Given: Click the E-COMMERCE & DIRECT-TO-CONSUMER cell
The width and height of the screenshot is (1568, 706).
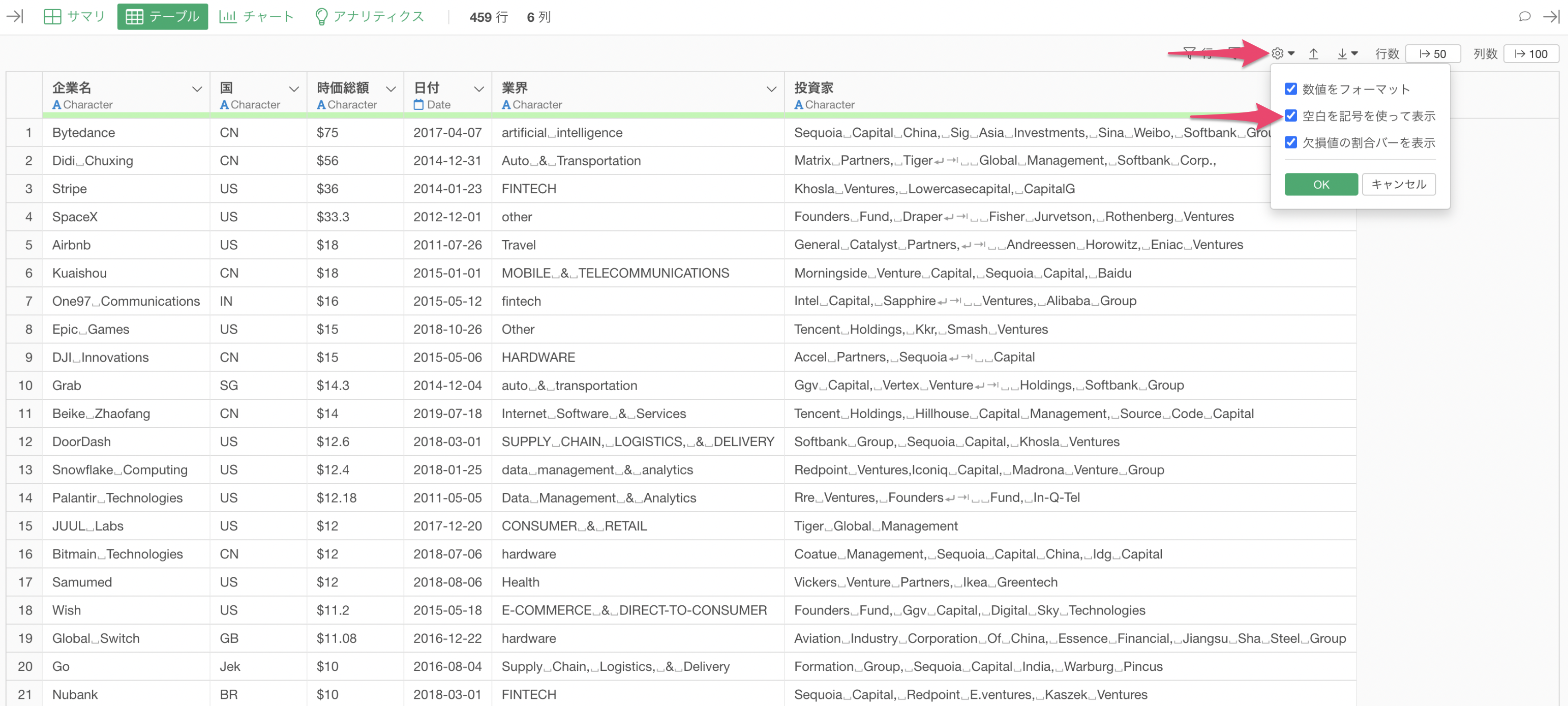Looking at the screenshot, I should point(638,610).
